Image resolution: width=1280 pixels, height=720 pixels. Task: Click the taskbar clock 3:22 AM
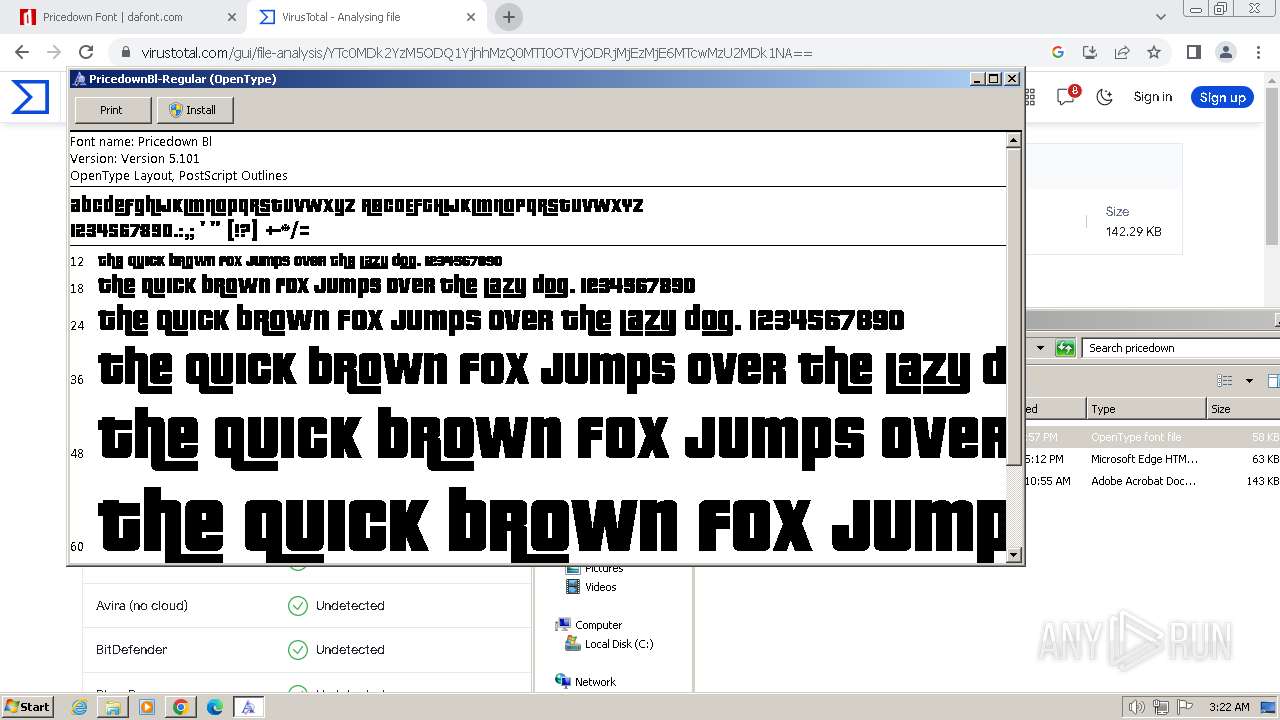1229,707
